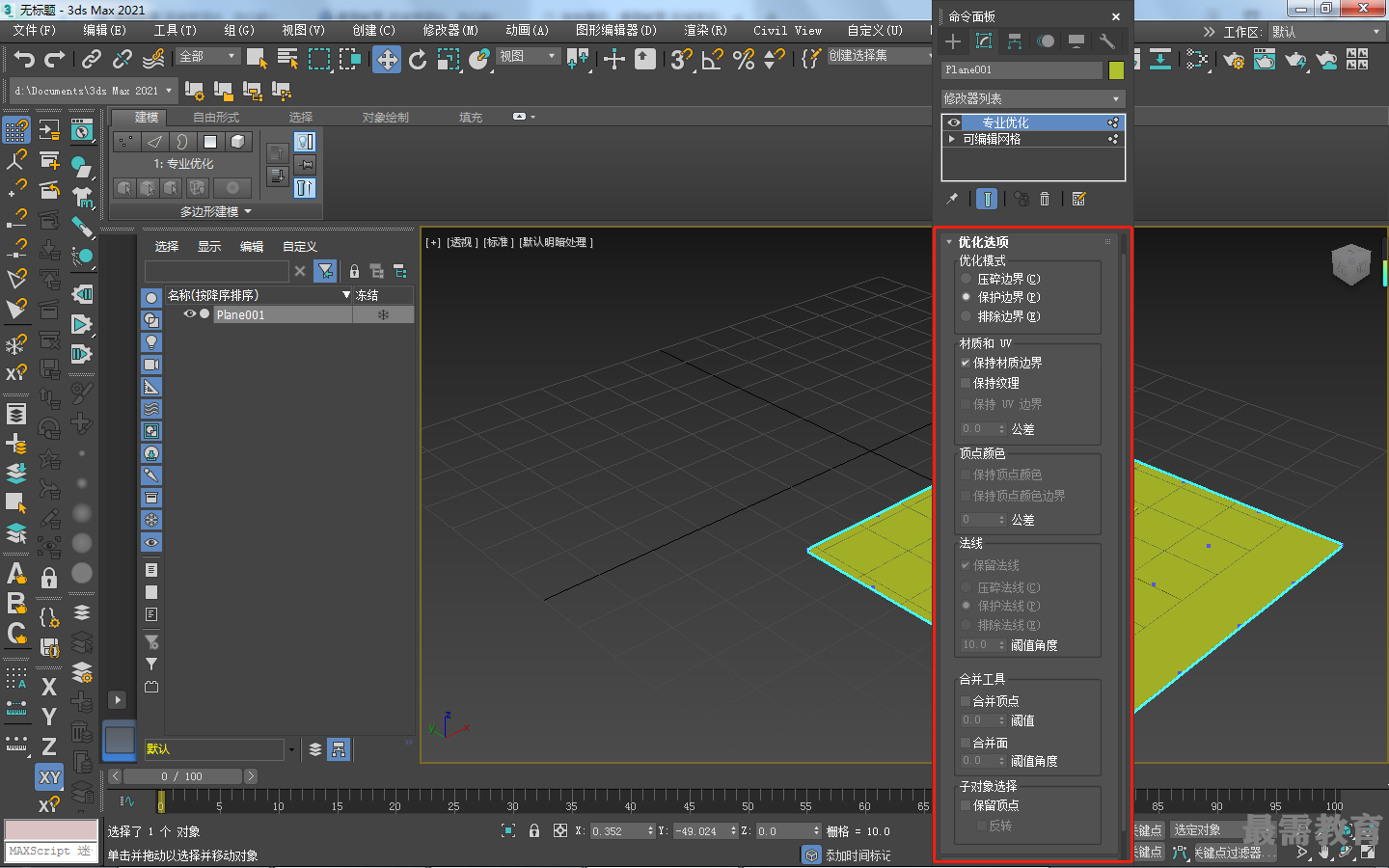The height and width of the screenshot is (868, 1389).
Task: Click Configure Modifier Sets icon
Action: [x=1078, y=199]
